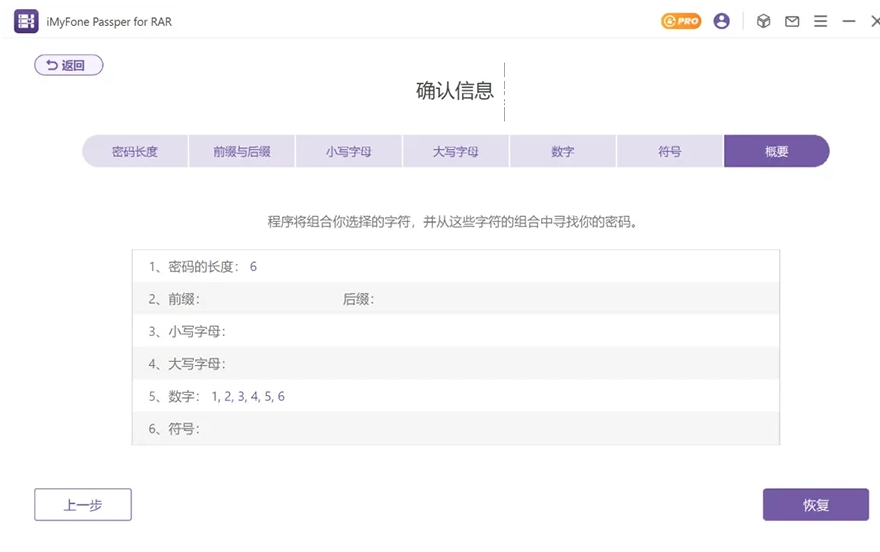Viewport: 880px width, 552px height.
Task: Start recovery with the 恢复 button
Action: tap(815, 505)
